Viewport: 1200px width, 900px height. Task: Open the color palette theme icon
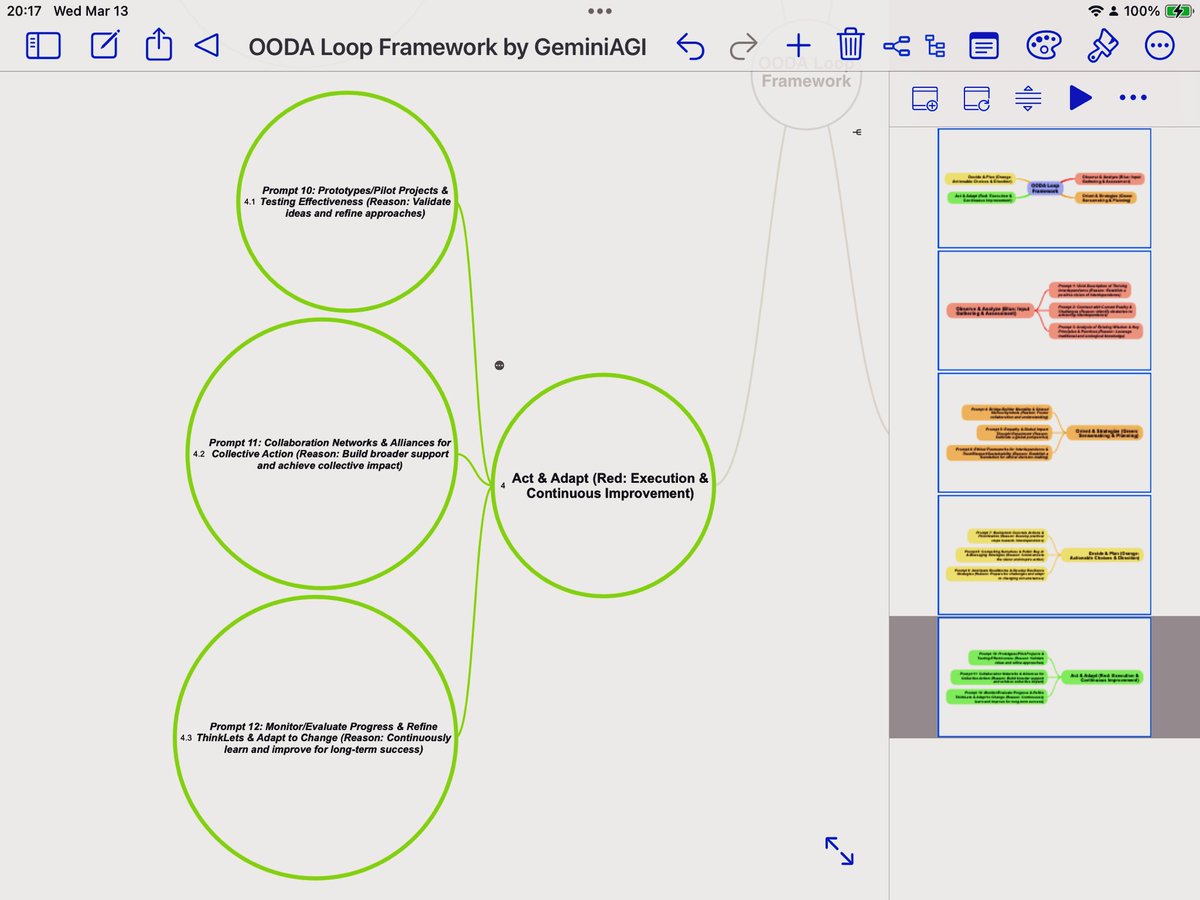(x=1042, y=45)
